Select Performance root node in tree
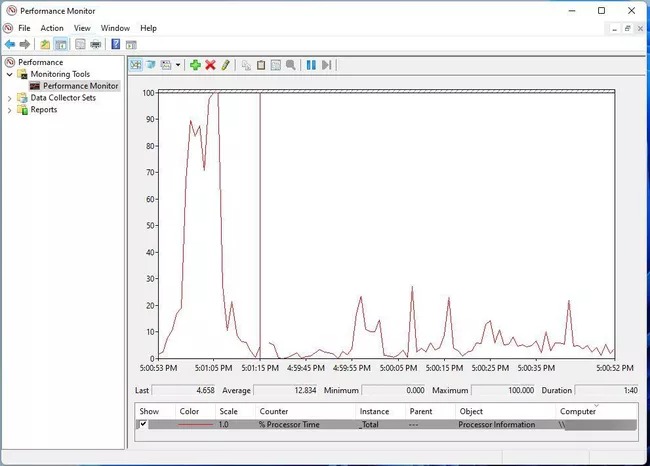This screenshot has width=650, height=466. (x=41, y=62)
